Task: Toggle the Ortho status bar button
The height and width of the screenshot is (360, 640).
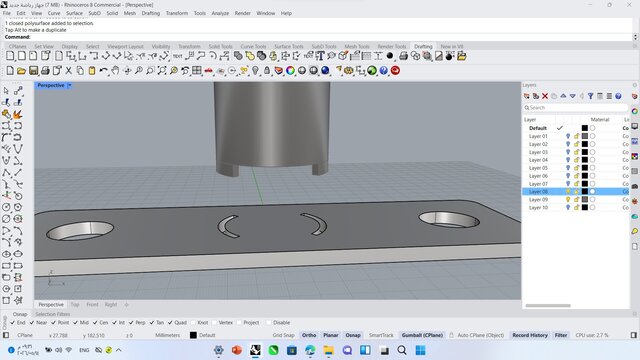Action: coord(309,335)
